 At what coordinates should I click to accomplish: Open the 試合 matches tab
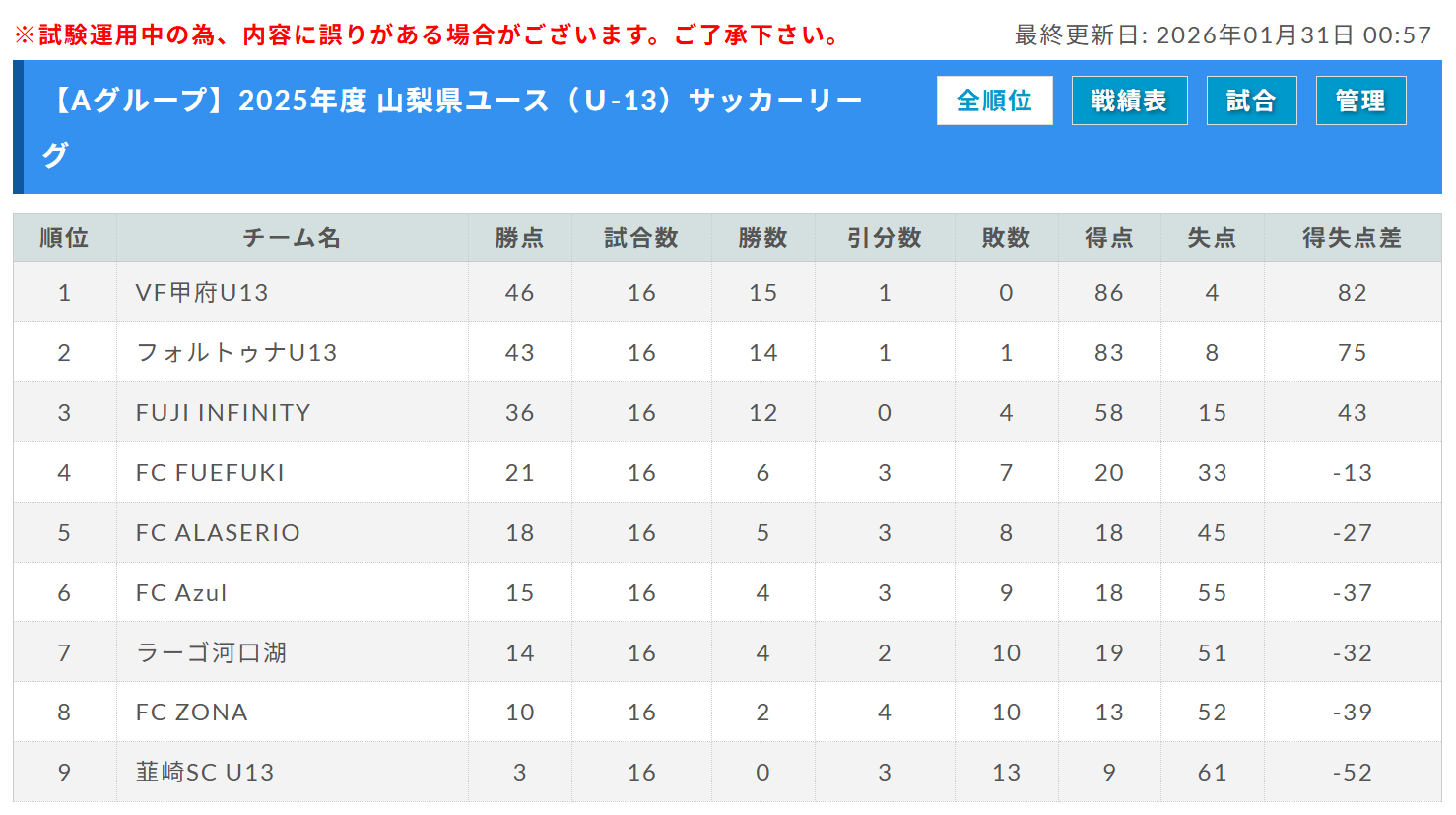click(1251, 101)
